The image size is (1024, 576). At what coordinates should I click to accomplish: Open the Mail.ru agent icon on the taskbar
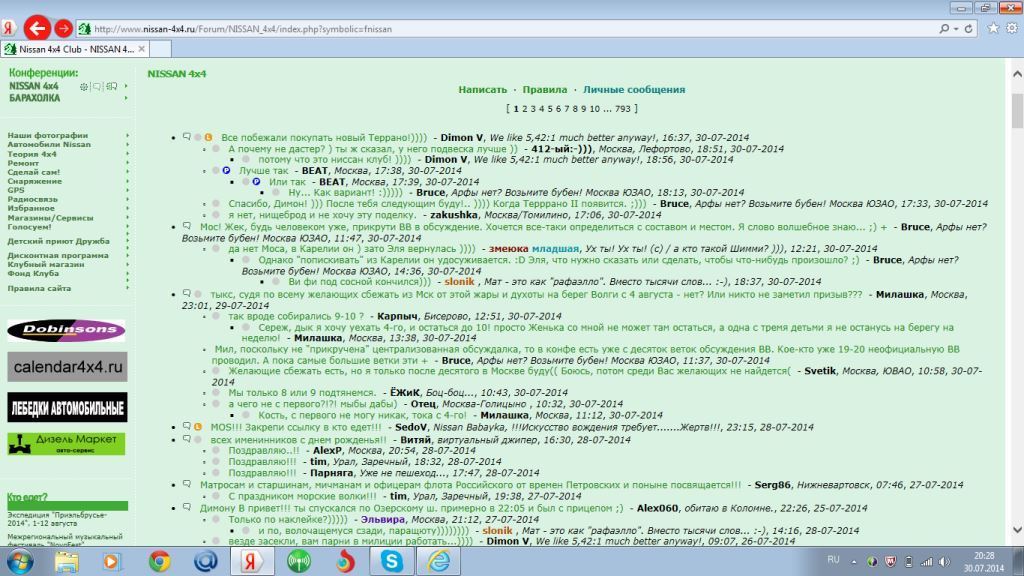(205, 561)
